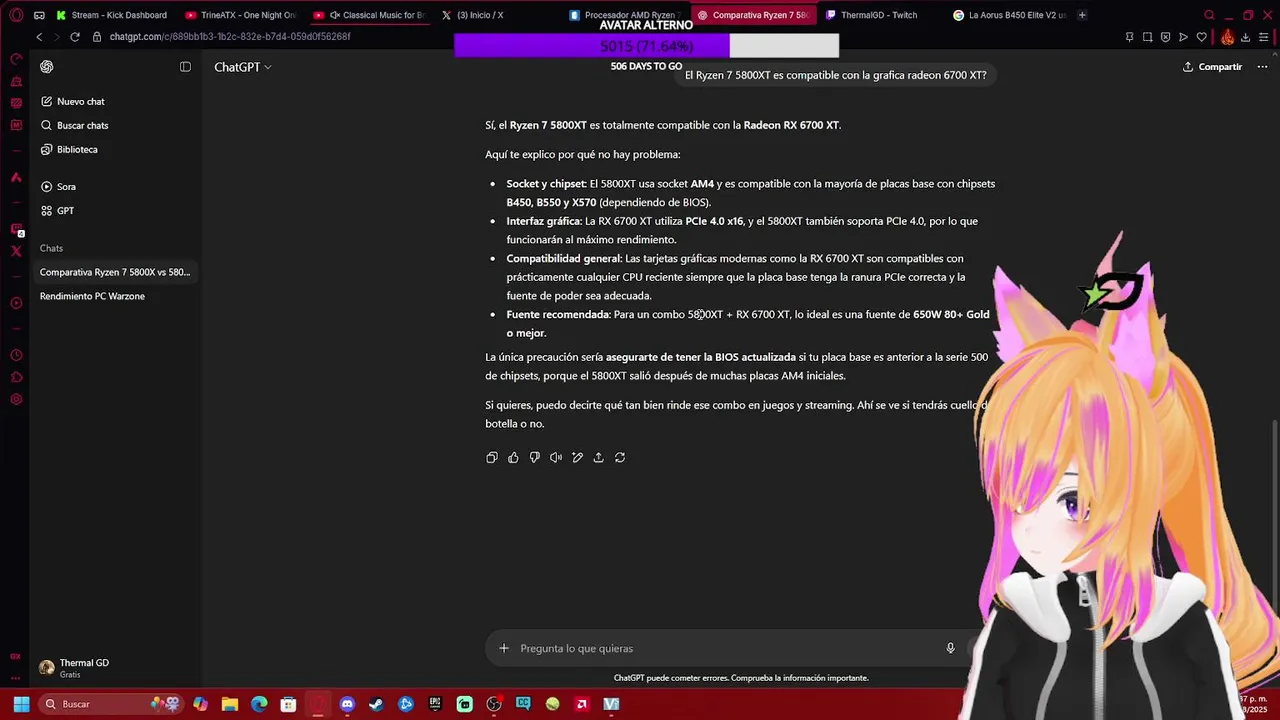
Task: Open File Explorer from taskbar
Action: pyautogui.click(x=229, y=704)
